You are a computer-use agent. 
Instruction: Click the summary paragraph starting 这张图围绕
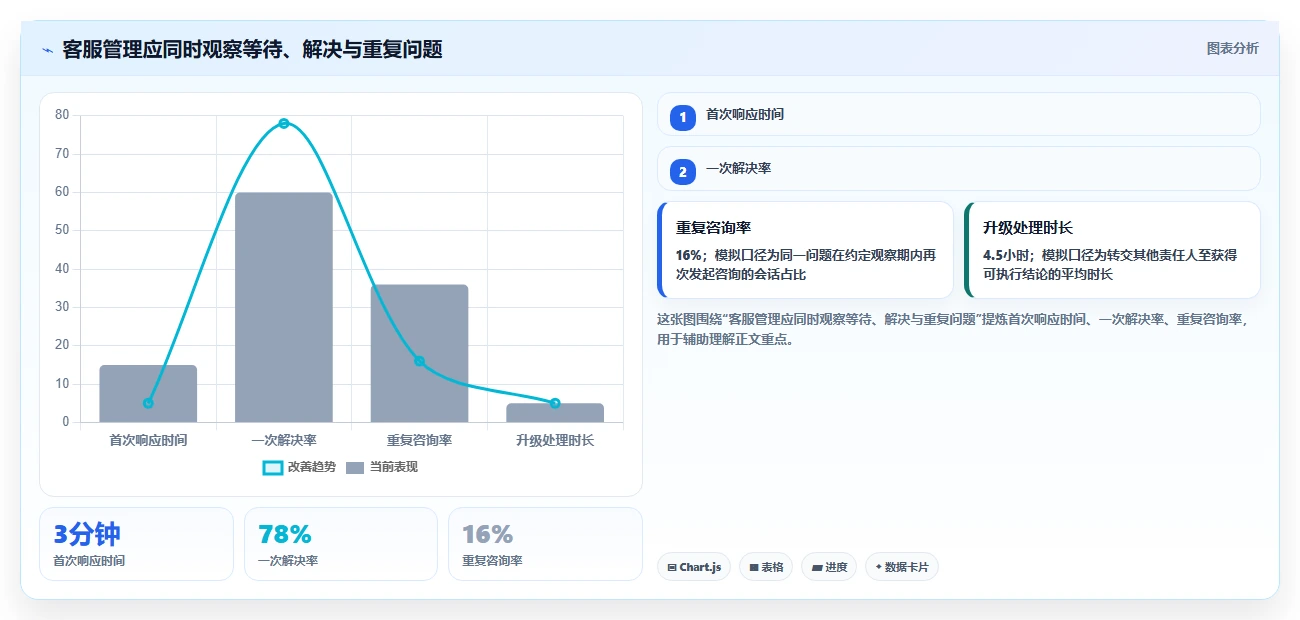953,329
